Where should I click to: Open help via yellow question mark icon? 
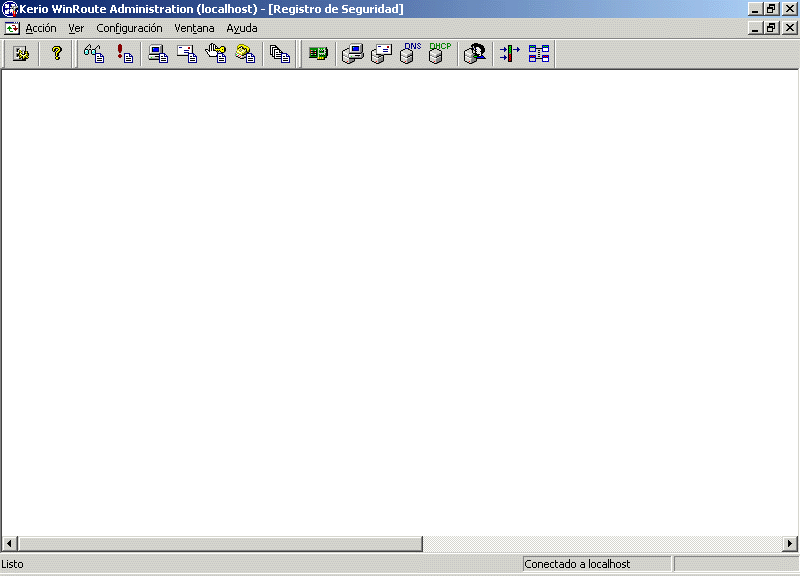click(x=57, y=53)
